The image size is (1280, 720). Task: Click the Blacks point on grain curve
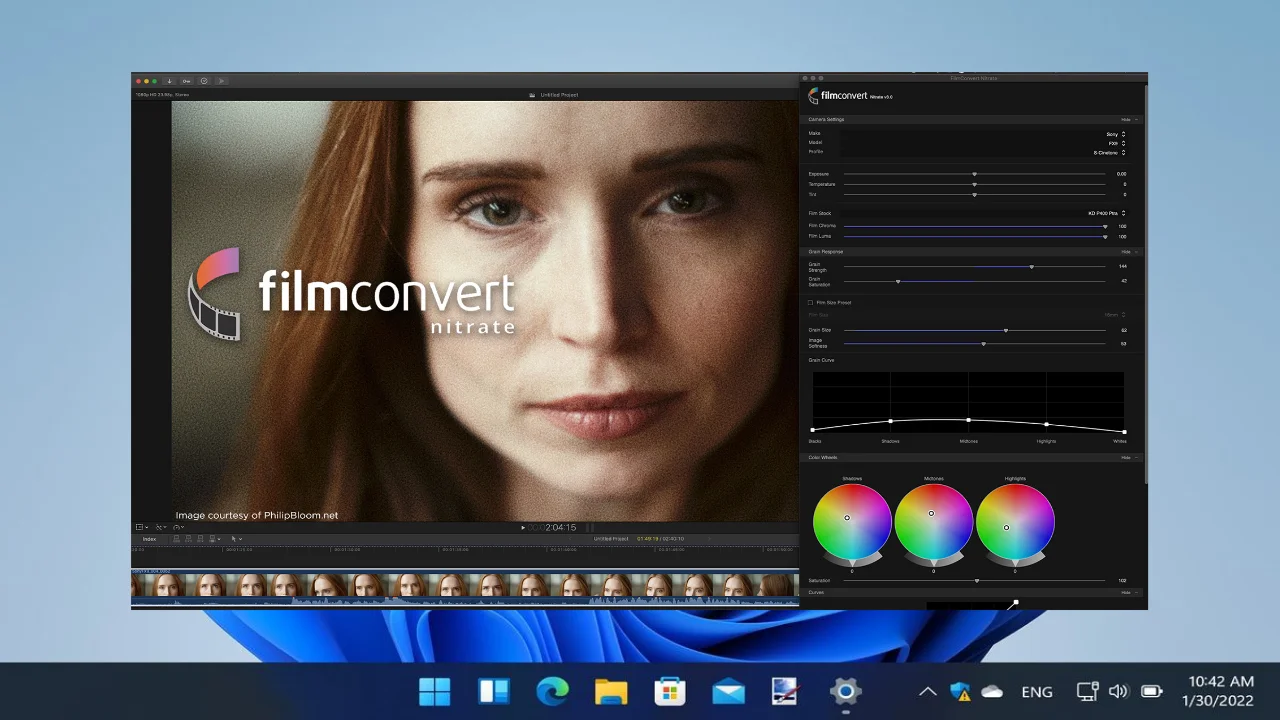point(813,430)
